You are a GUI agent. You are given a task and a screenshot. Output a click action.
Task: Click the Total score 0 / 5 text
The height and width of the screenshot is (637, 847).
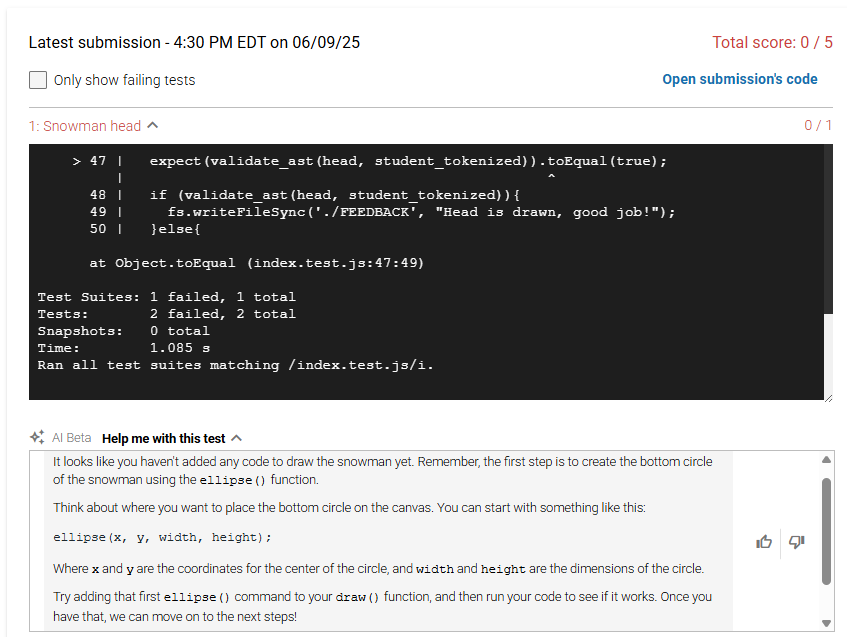click(x=772, y=42)
